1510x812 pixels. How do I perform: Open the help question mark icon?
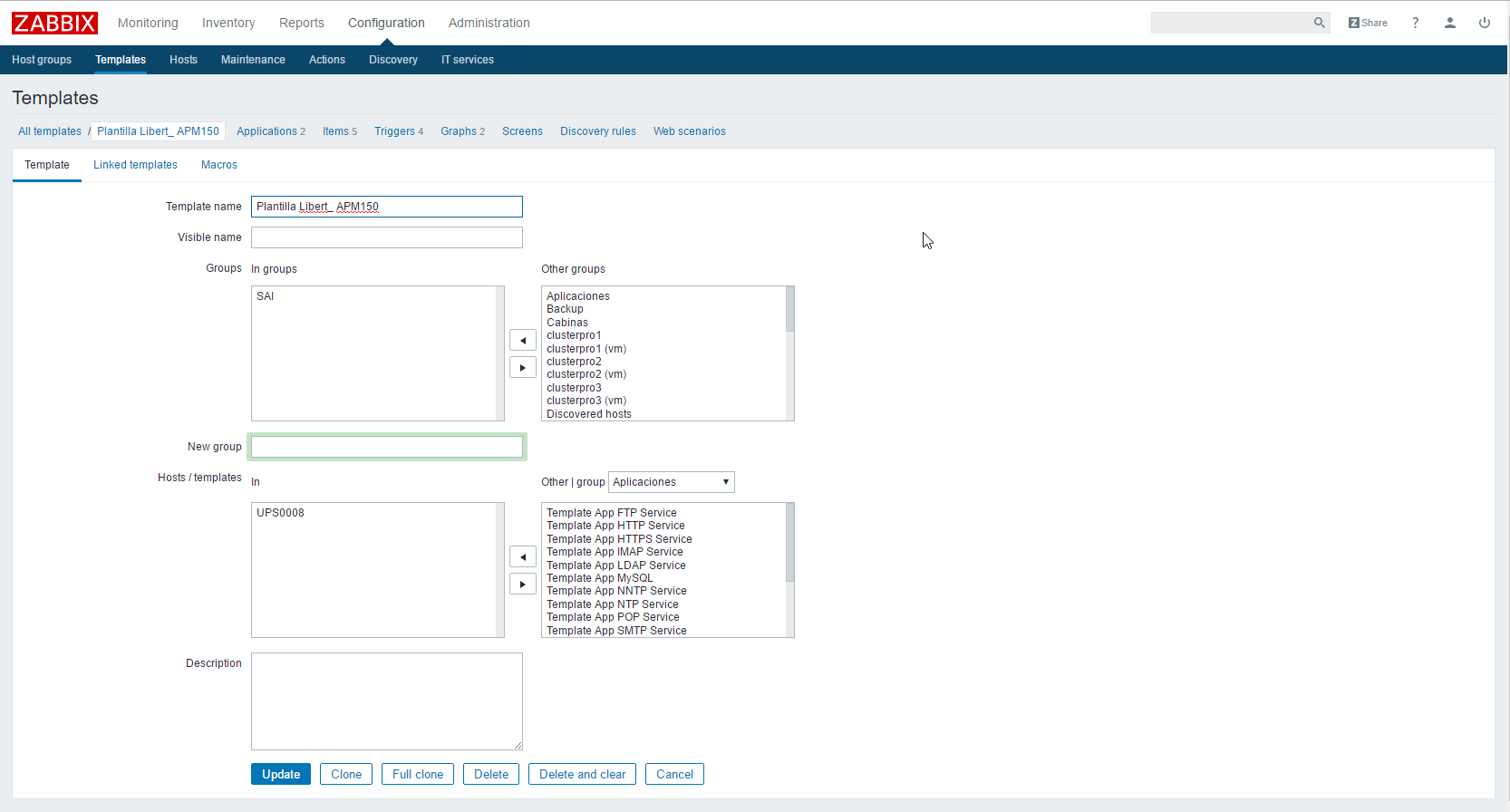1415,23
